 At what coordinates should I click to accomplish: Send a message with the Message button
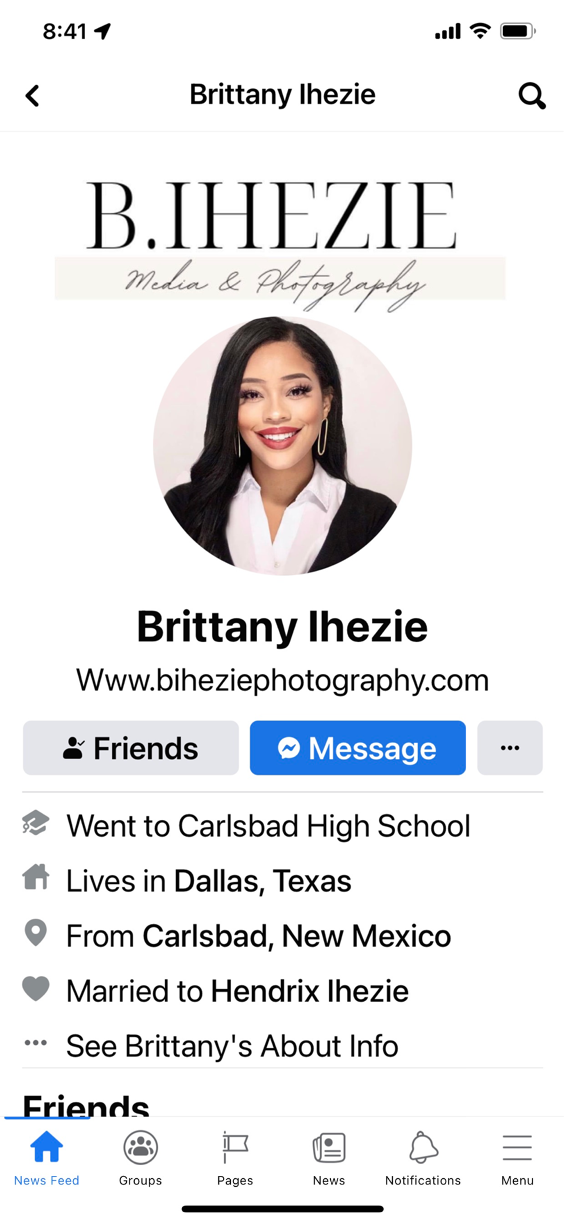coord(358,748)
